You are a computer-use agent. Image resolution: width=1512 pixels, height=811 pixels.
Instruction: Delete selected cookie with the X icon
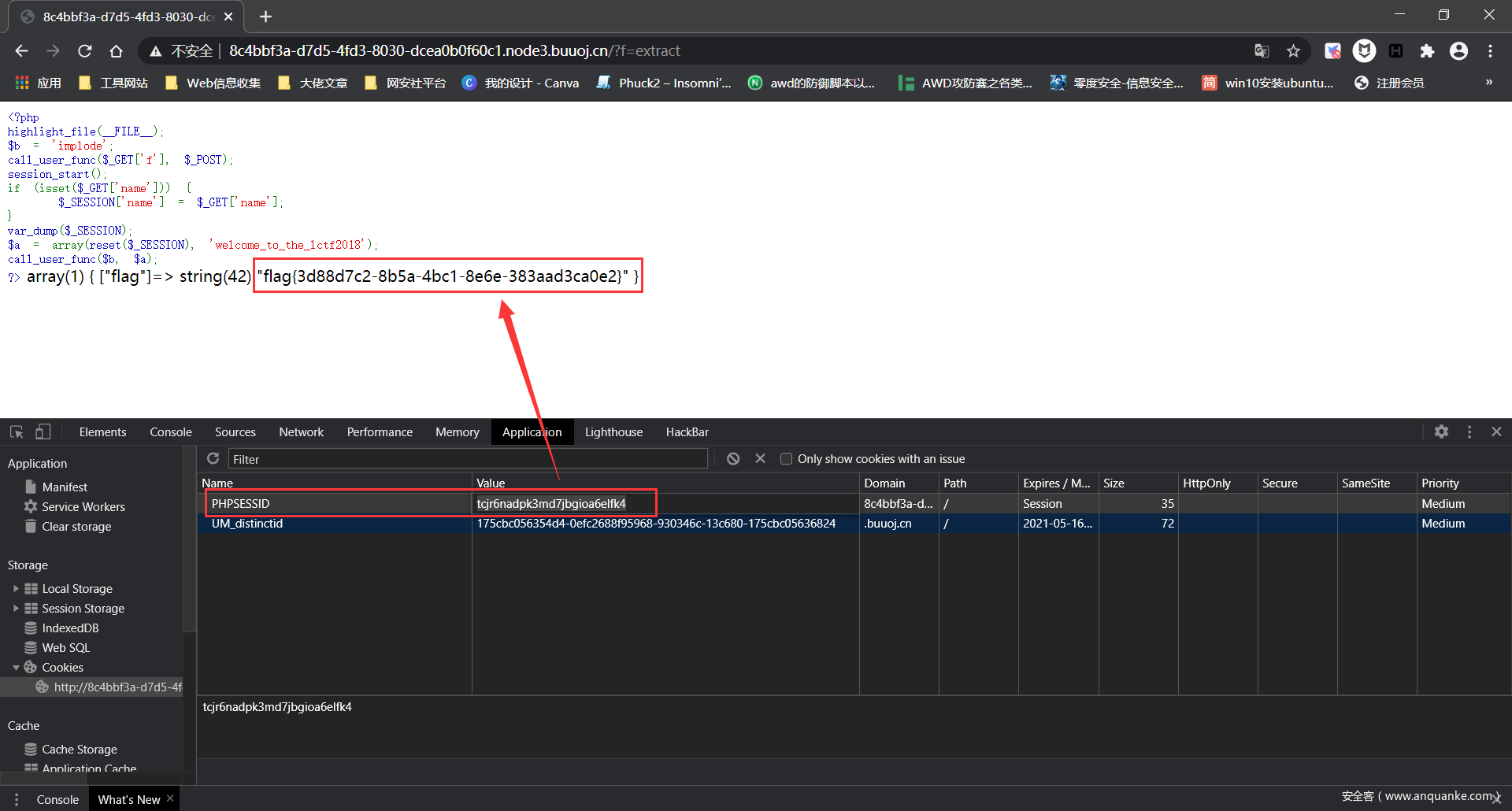[x=760, y=458]
